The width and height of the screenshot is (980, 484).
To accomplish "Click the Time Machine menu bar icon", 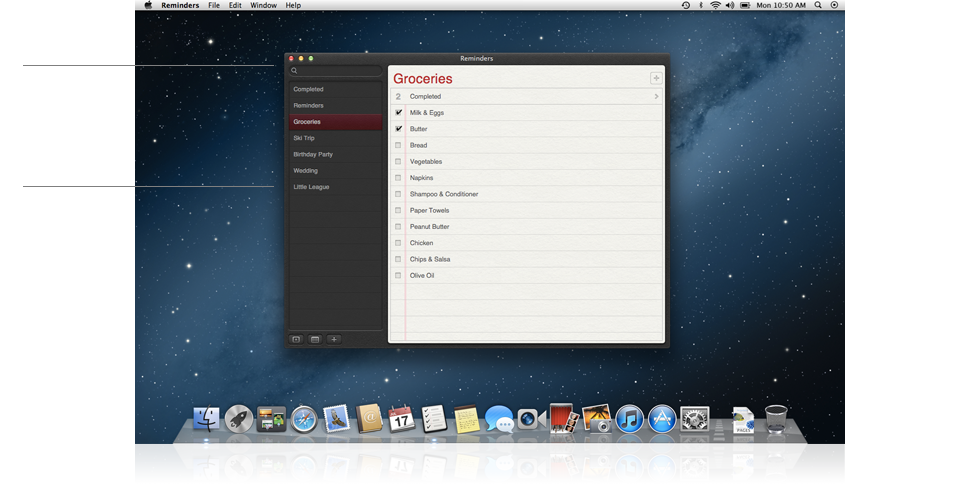I will point(685,5).
